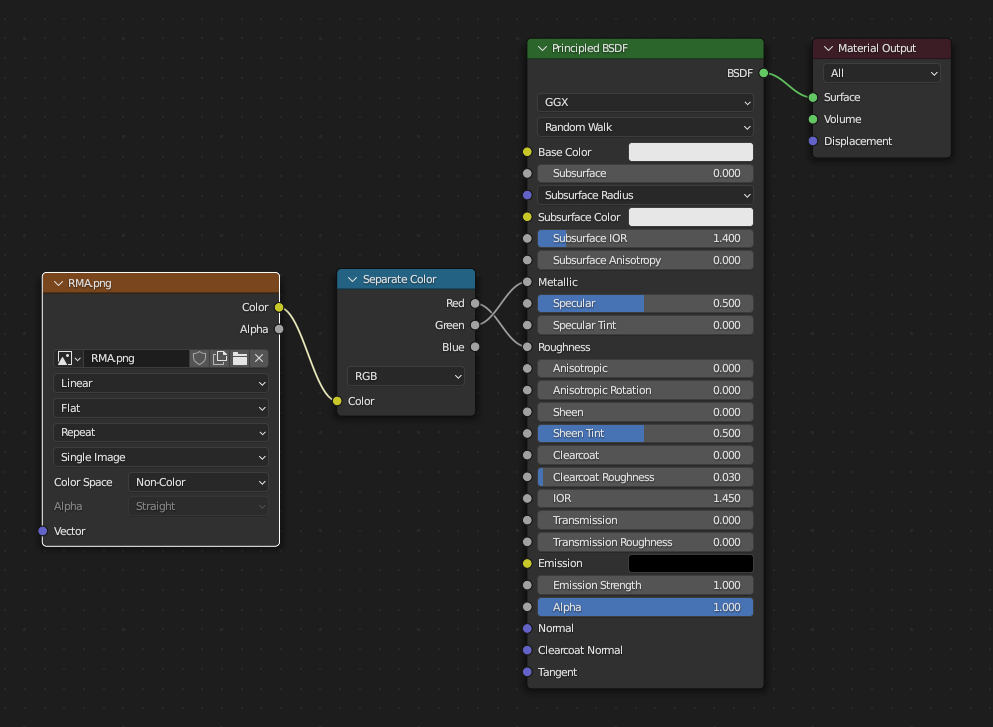Click the Sheen Tint slider
This screenshot has width=993, height=727.
(x=645, y=434)
